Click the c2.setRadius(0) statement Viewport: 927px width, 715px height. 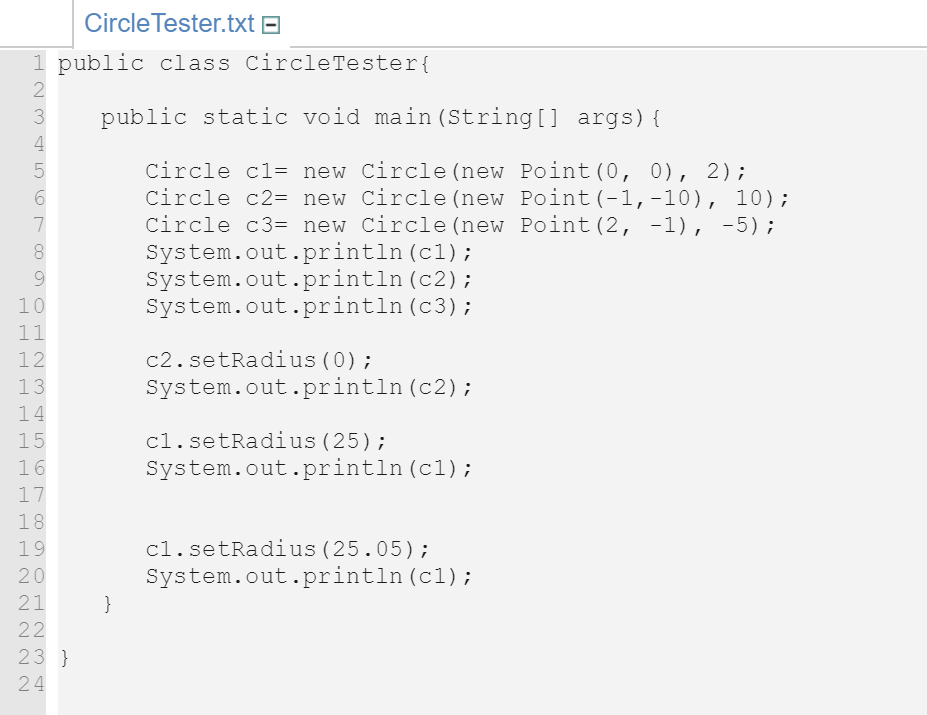[258, 360]
